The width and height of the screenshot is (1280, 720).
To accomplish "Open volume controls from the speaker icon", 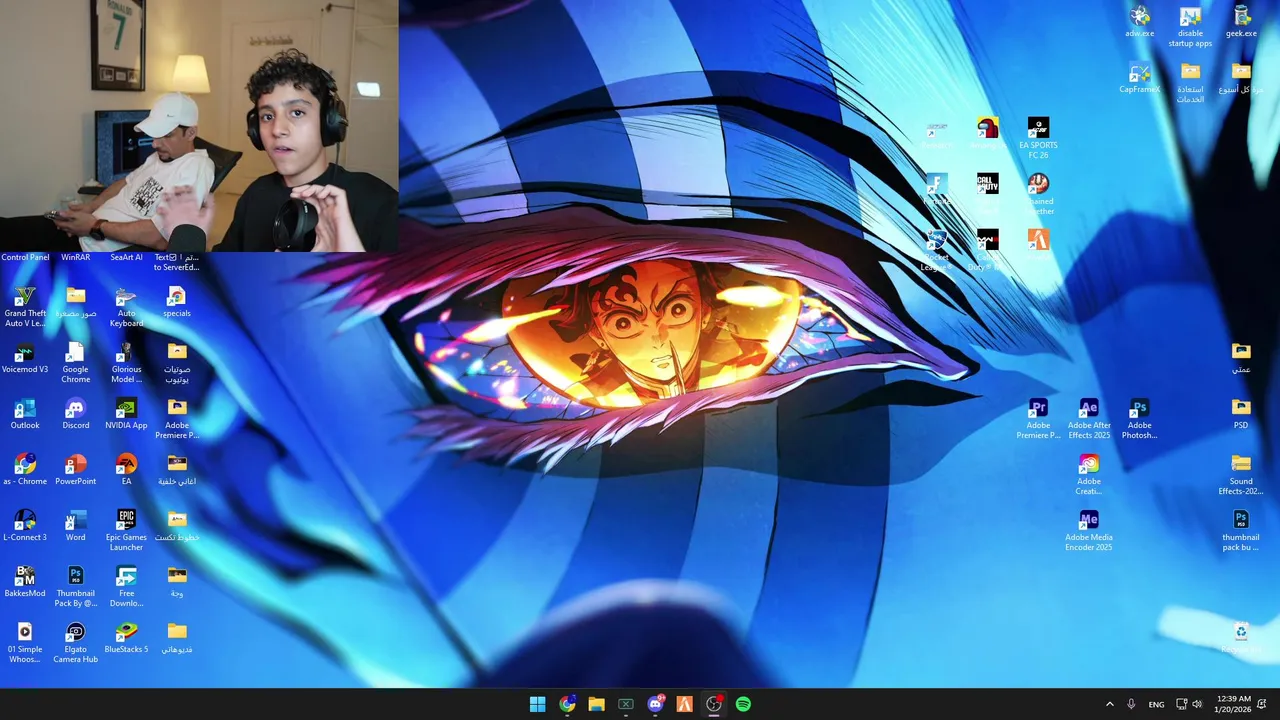I will pyautogui.click(x=1197, y=704).
